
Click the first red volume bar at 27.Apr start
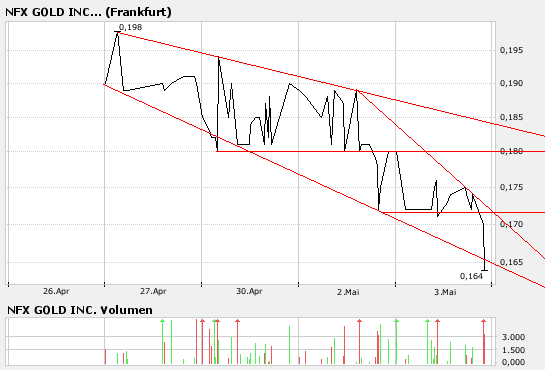105,357
